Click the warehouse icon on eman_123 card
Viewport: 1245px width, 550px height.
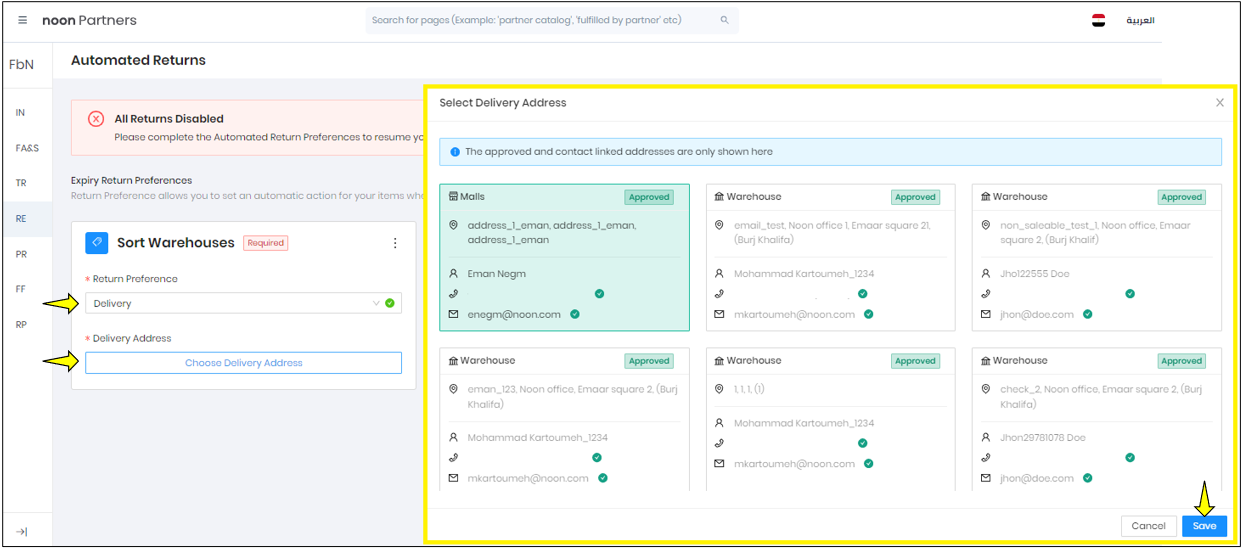(x=453, y=361)
